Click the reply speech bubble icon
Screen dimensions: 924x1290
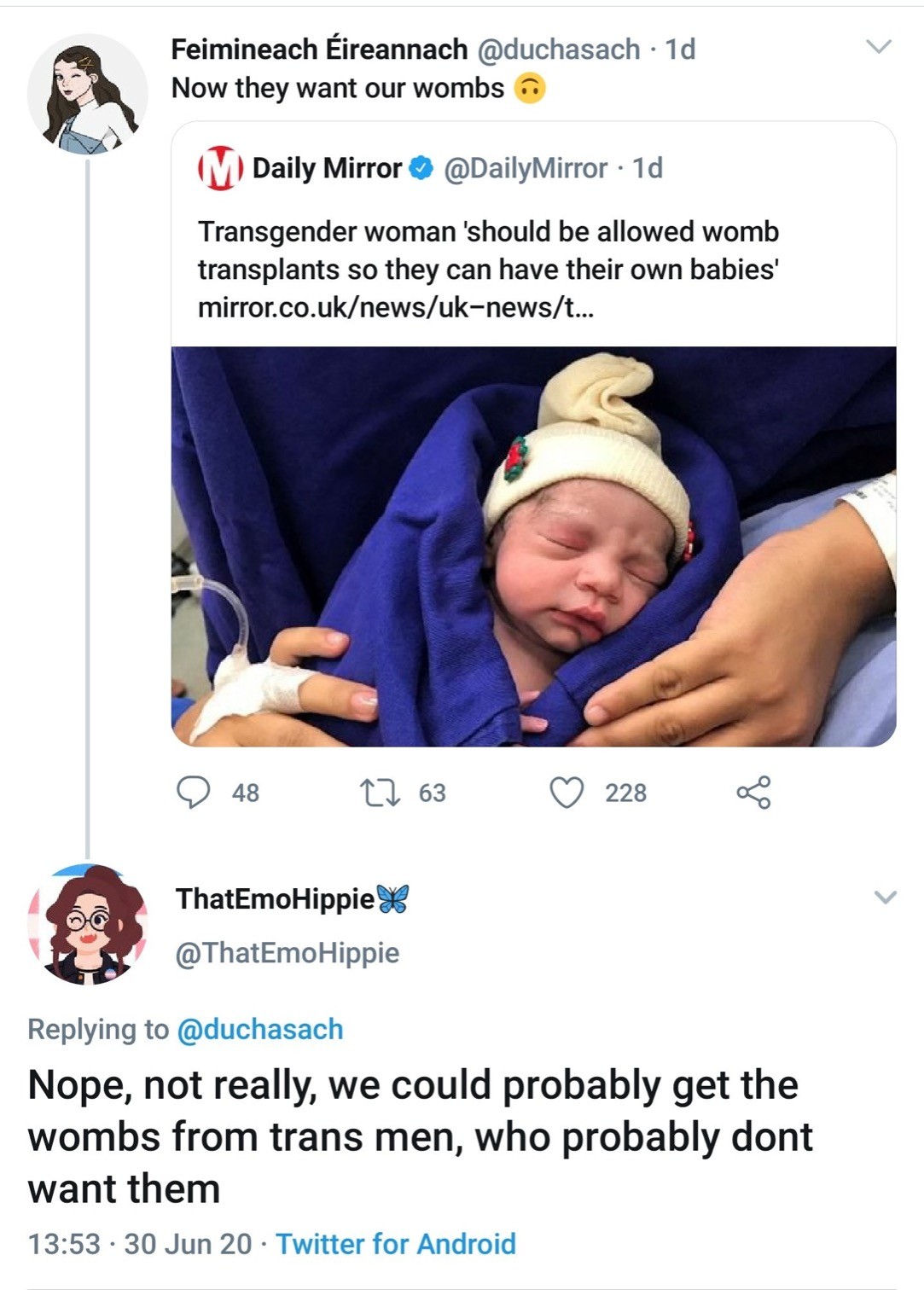coord(194,792)
